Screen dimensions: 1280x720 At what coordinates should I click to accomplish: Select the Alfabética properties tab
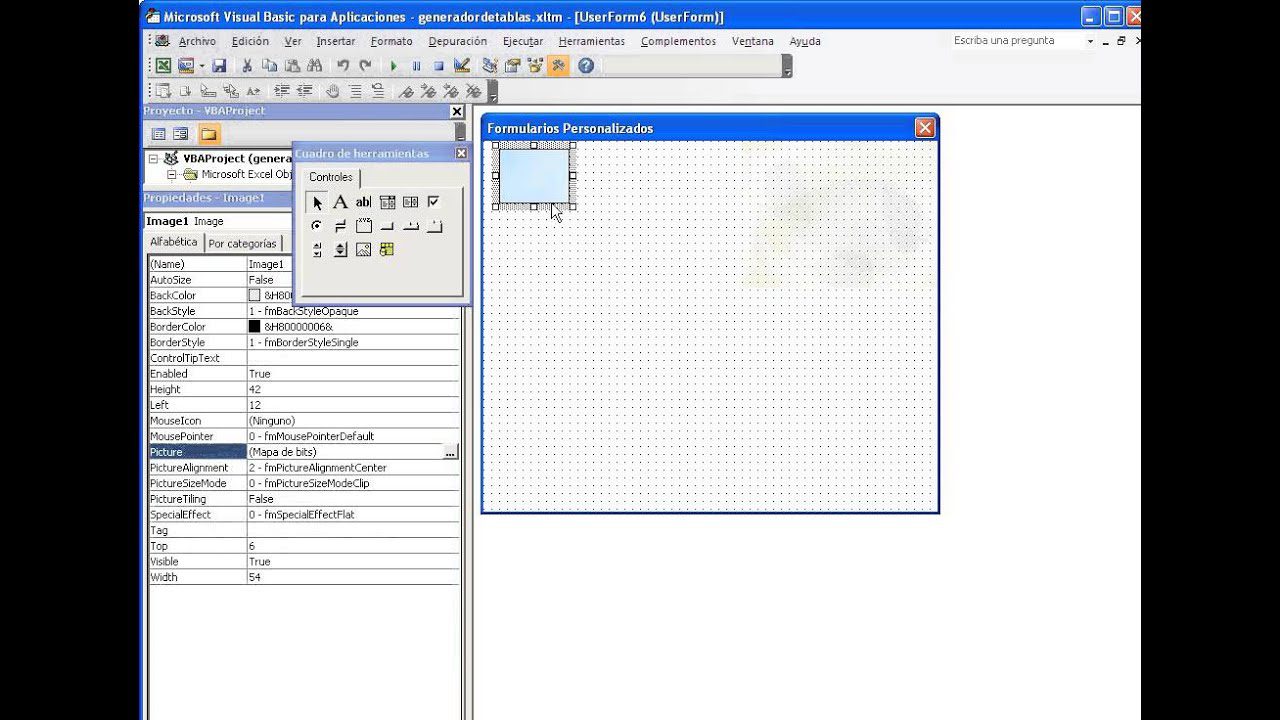(174, 242)
